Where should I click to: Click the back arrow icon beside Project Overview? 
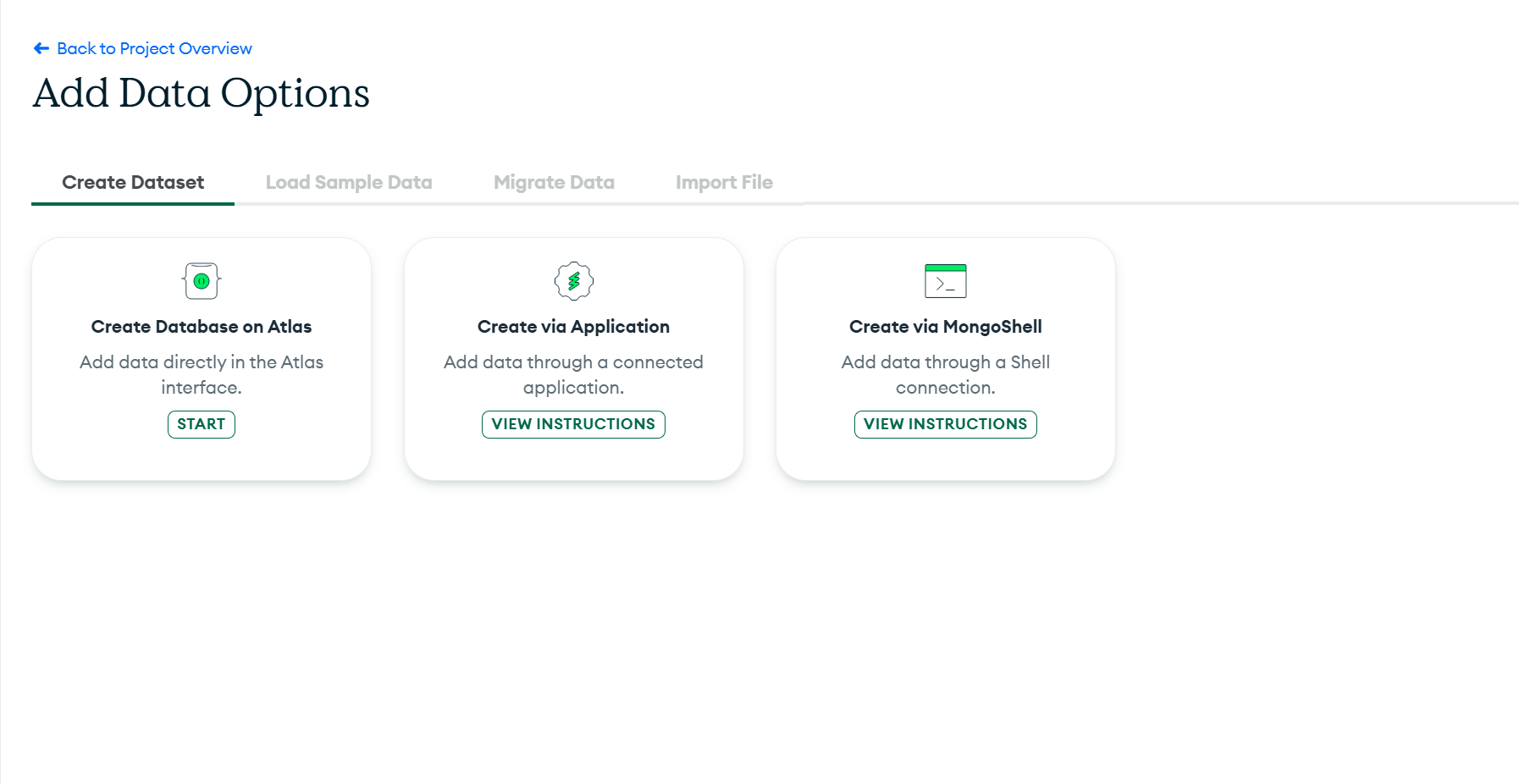pyautogui.click(x=41, y=48)
